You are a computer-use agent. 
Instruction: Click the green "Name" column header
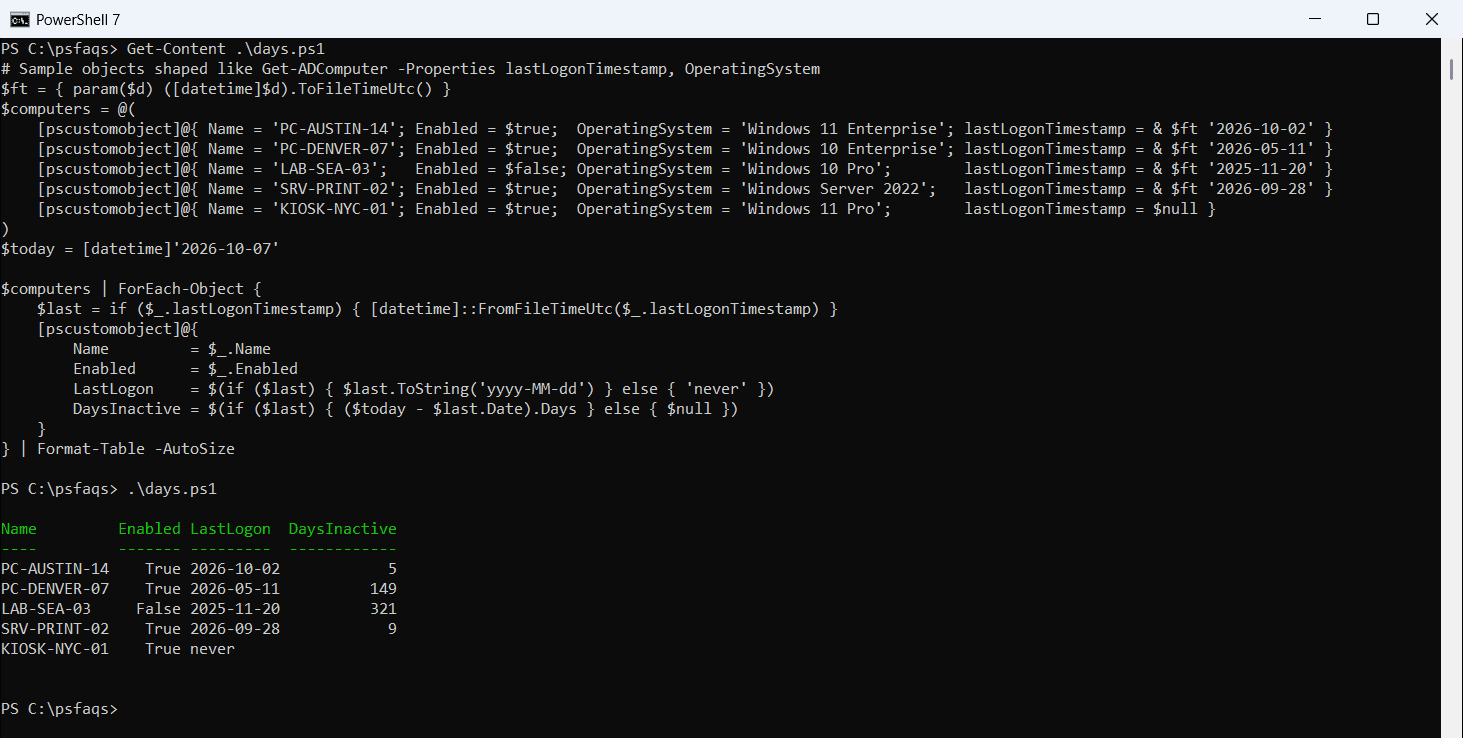pos(19,529)
